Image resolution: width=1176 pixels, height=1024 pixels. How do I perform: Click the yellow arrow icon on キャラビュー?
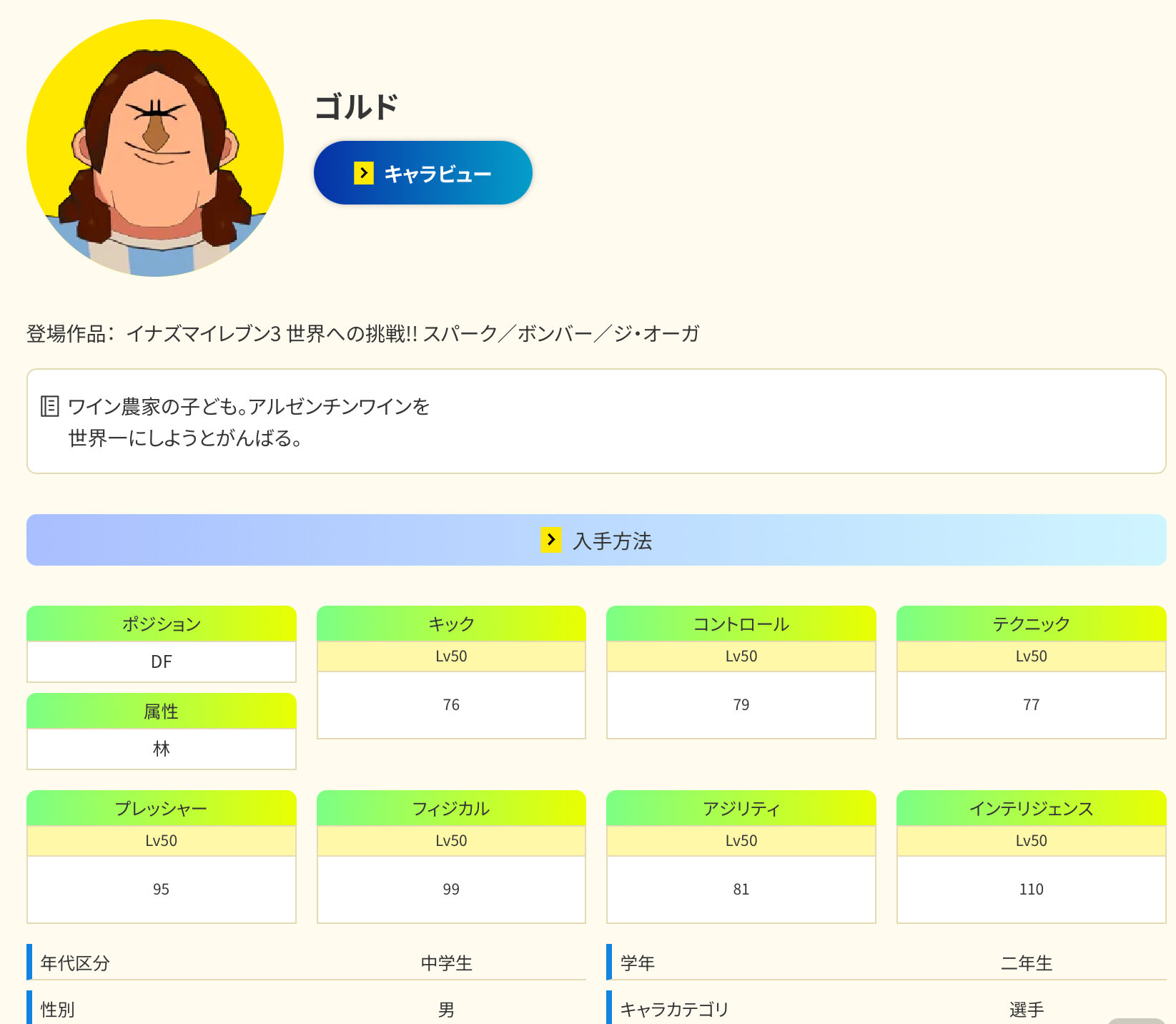point(364,173)
